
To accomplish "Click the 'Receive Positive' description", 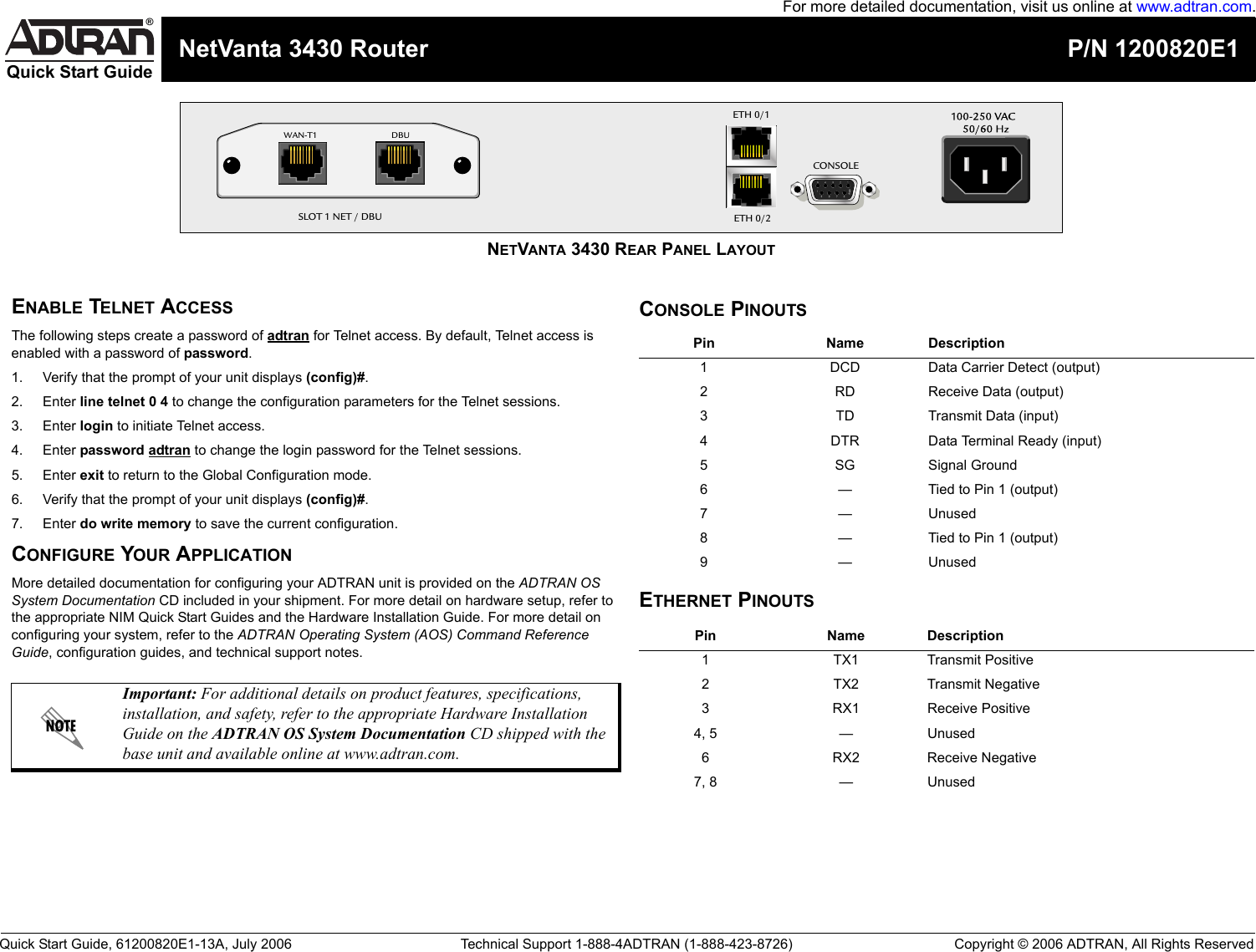I will point(978,709).
